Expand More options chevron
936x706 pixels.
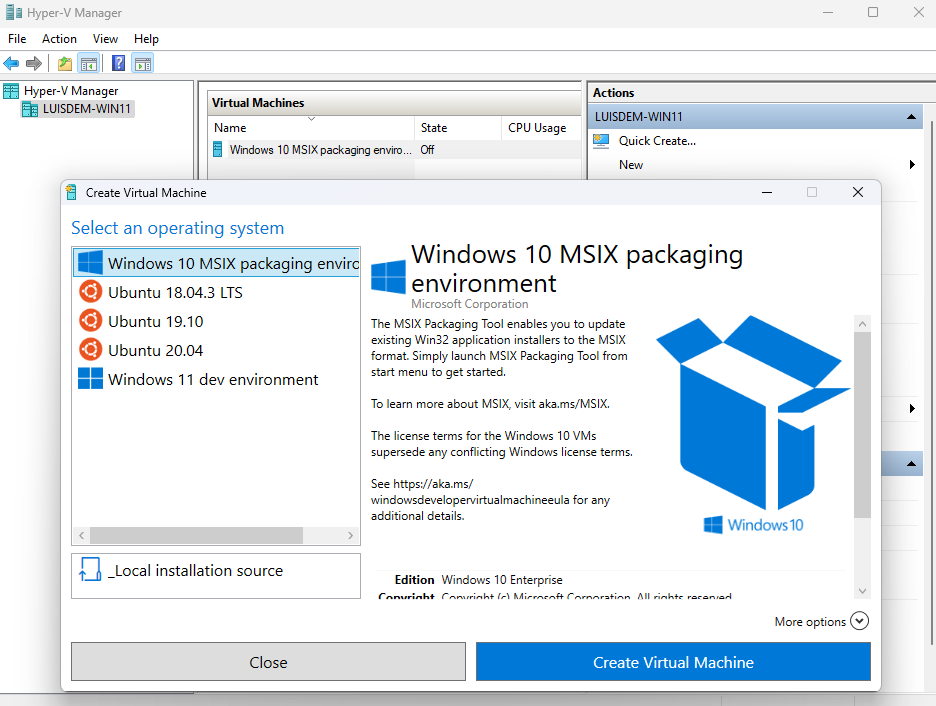[x=859, y=621]
